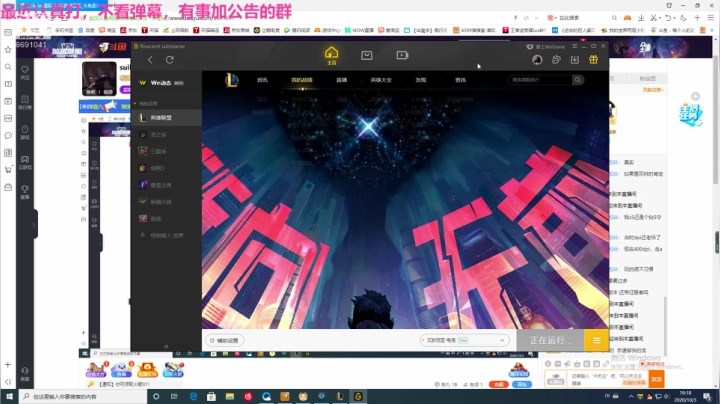Image resolution: width=720 pixels, height=404 pixels.
Task: Click the blue 背包 button below stream
Action: pyautogui.click(x=522, y=384)
